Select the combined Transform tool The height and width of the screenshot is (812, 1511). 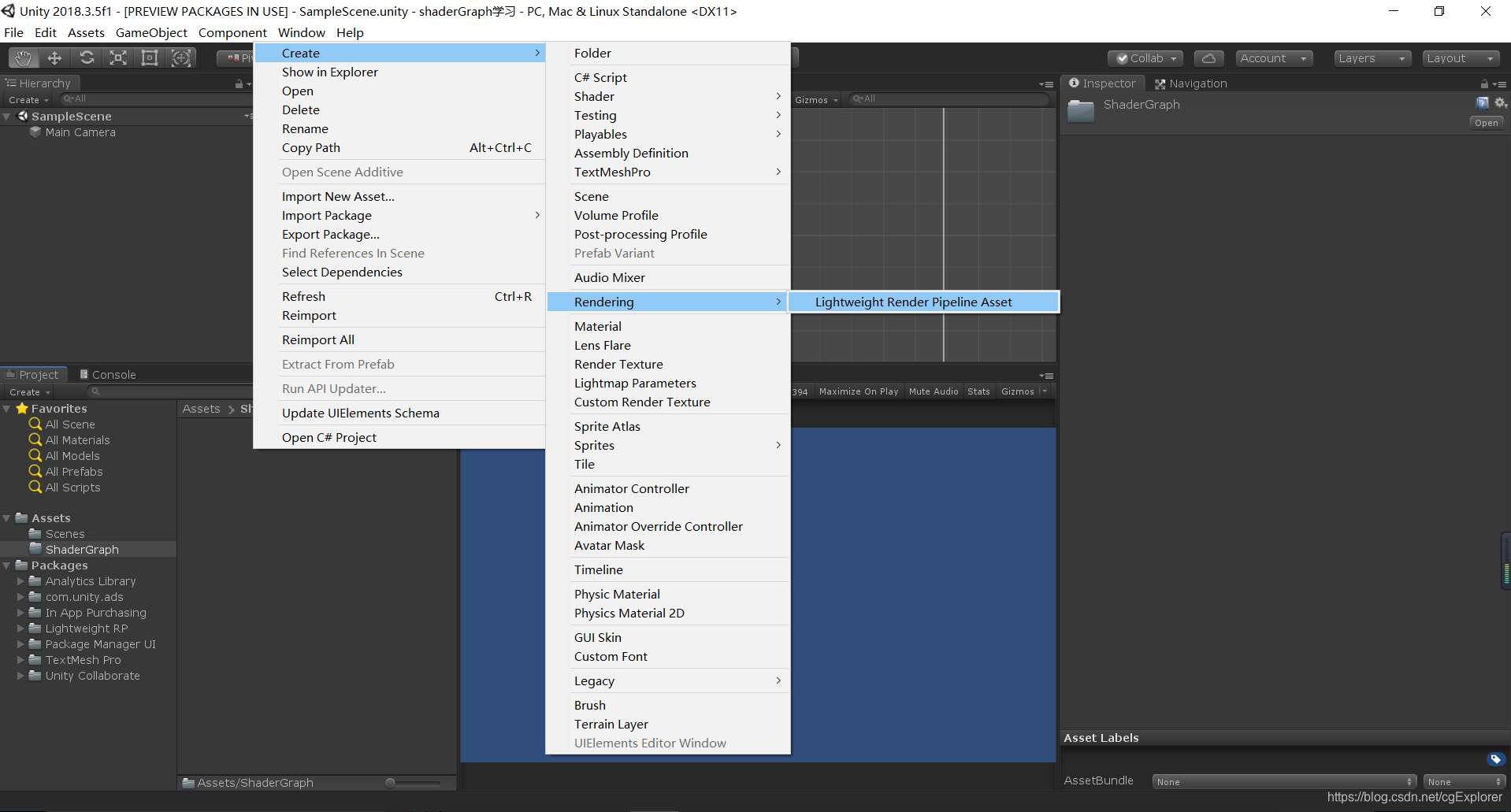point(181,58)
